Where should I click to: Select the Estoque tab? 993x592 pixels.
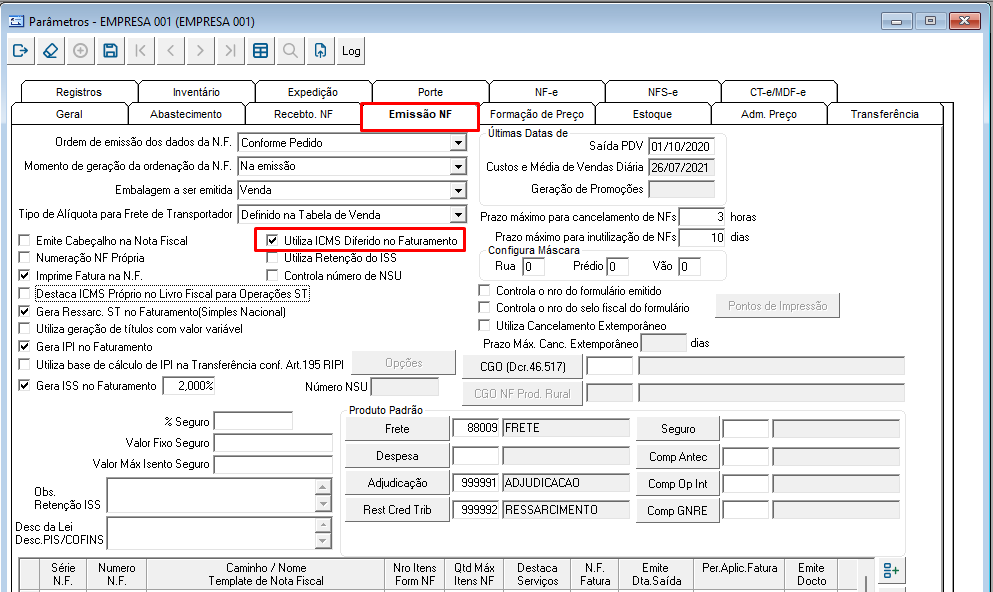click(x=652, y=114)
